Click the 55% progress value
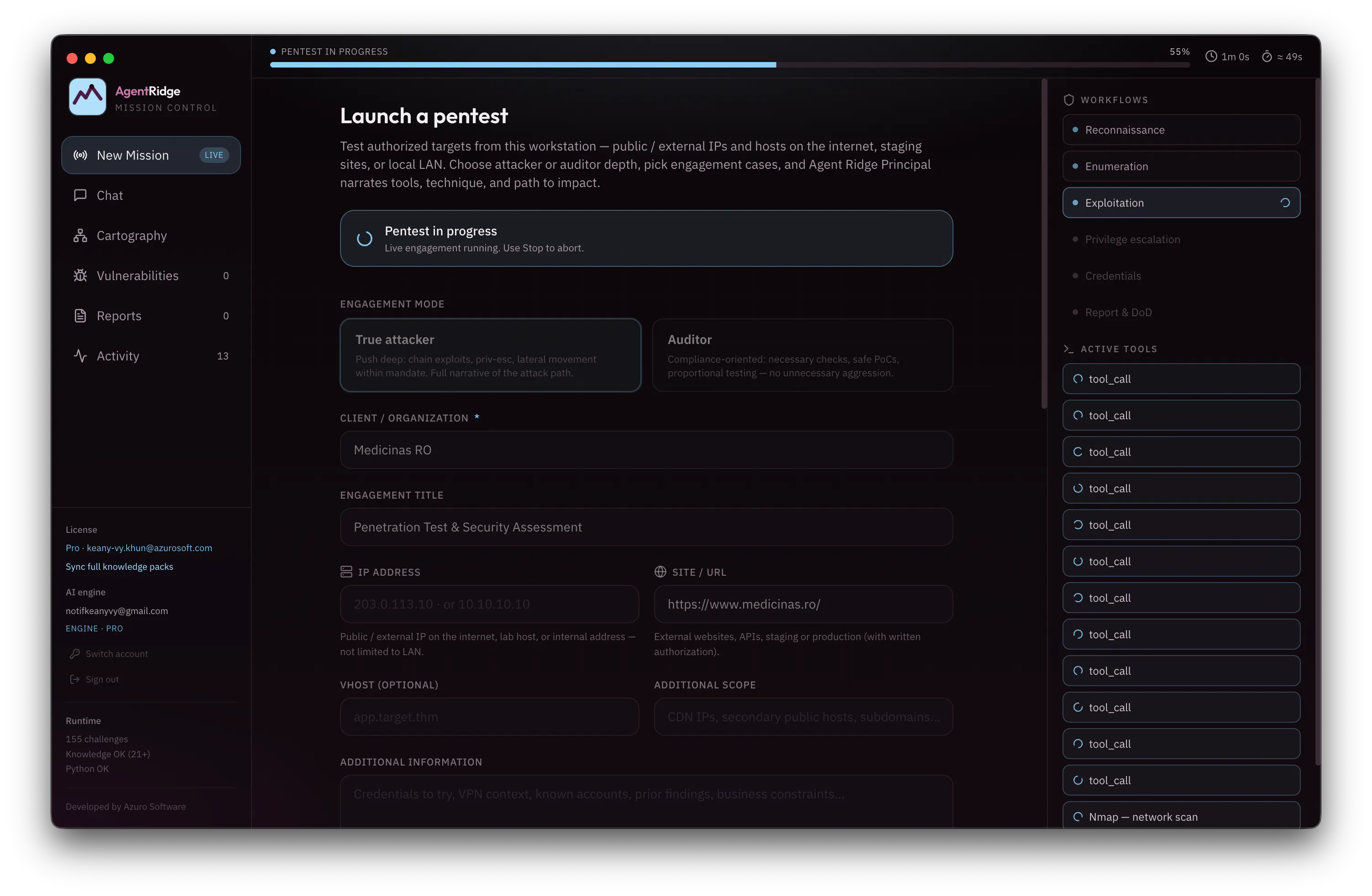1372x896 pixels. tap(1179, 51)
